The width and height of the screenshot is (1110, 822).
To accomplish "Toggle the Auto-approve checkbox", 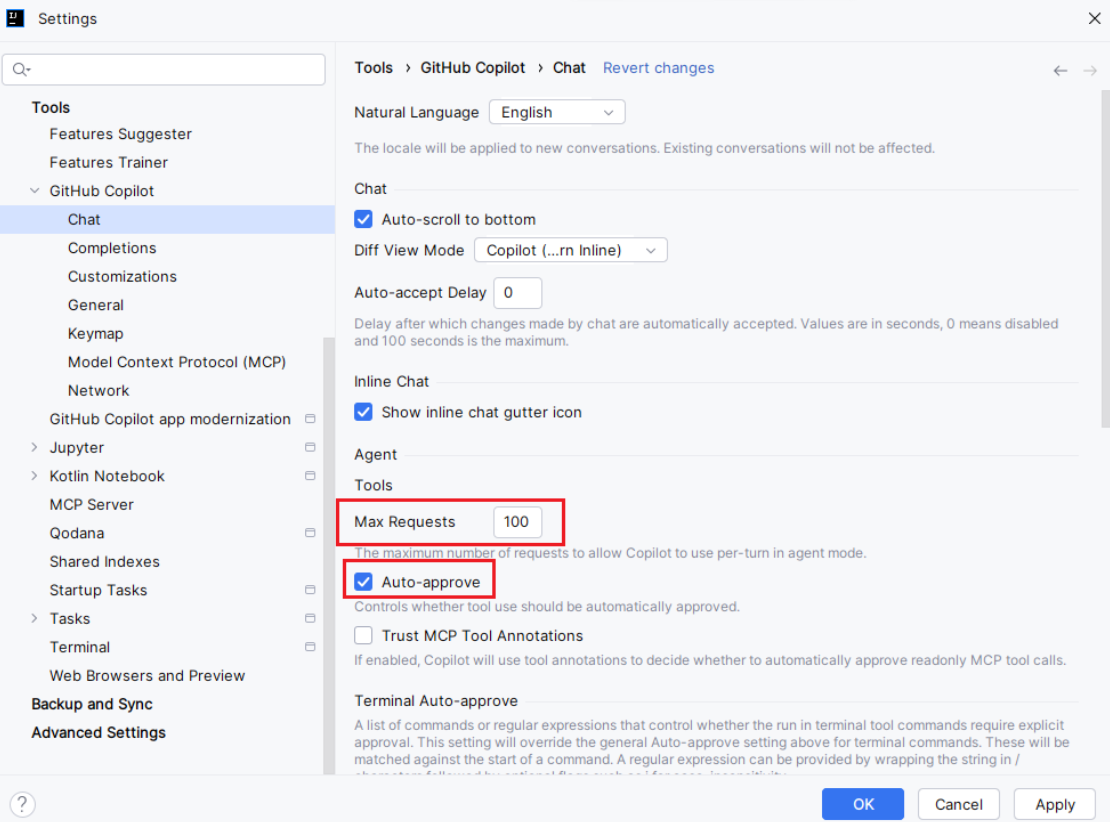I will point(363,582).
